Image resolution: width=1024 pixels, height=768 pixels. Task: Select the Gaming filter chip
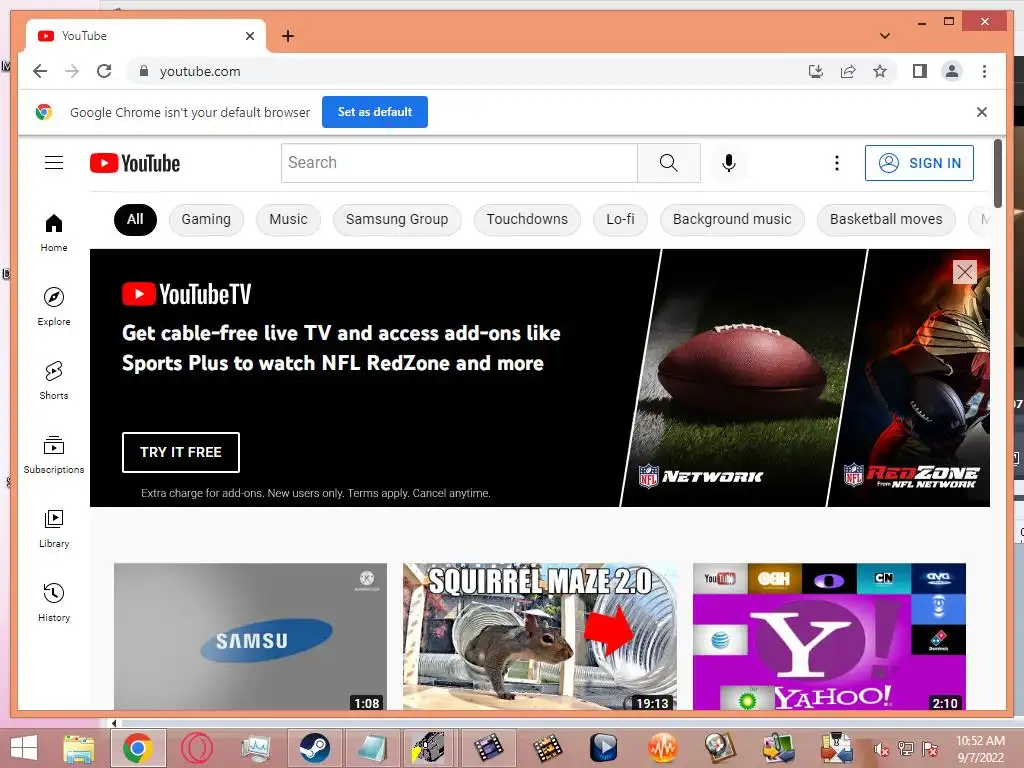(206, 219)
